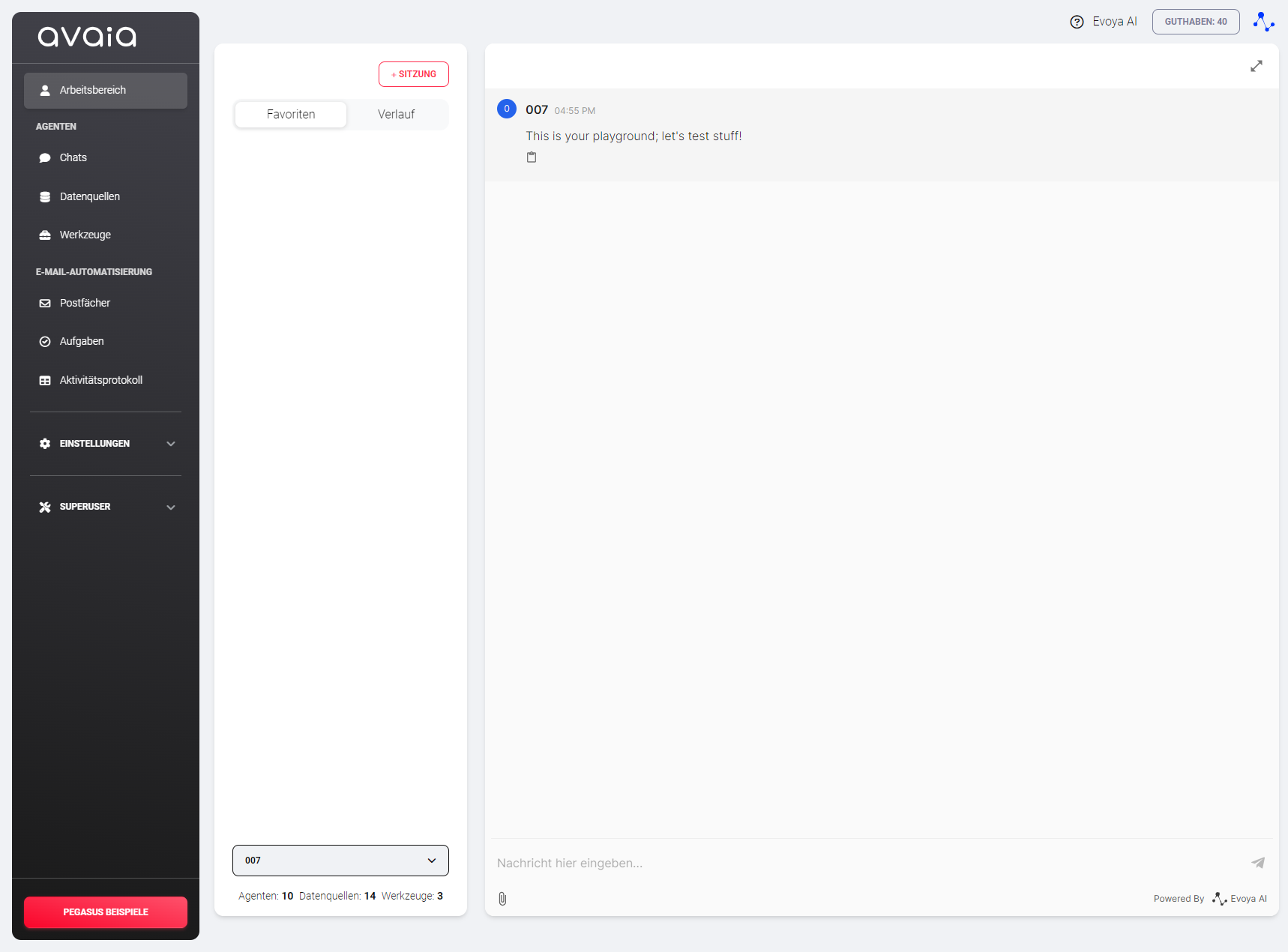Click the avaia logo in sidebar
The width and height of the screenshot is (1288, 952).
click(87, 37)
